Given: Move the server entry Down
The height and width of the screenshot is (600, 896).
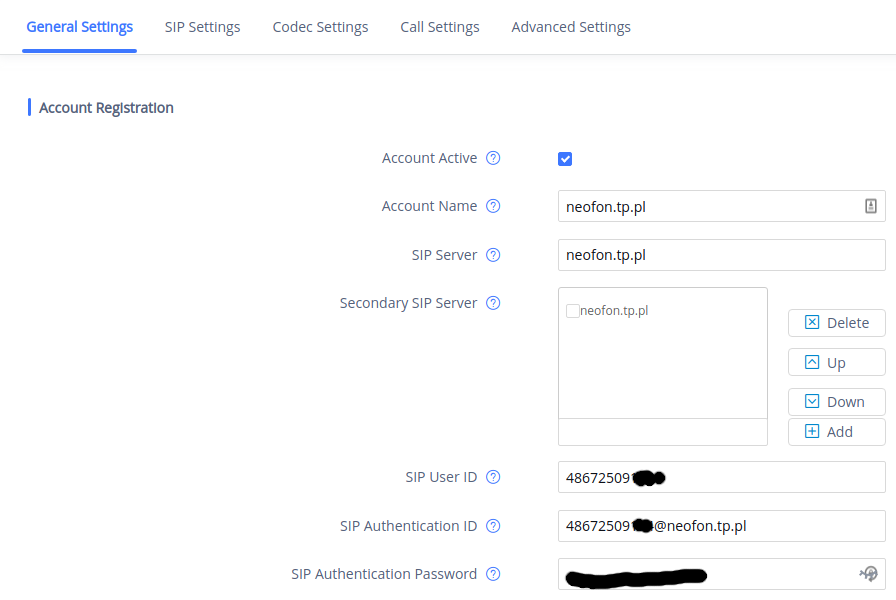Looking at the screenshot, I should [x=836, y=401].
